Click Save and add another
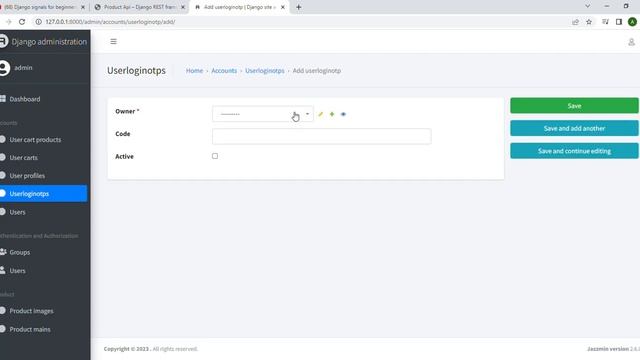This screenshot has height=360, width=640. pyautogui.click(x=574, y=128)
